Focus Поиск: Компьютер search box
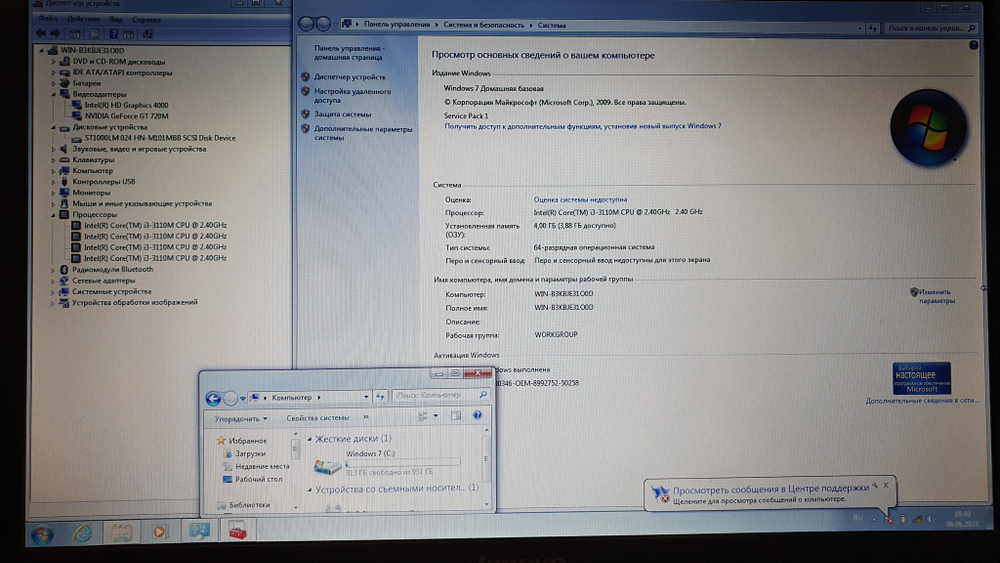Screen dimensions: 1000x563 pos(441,395)
